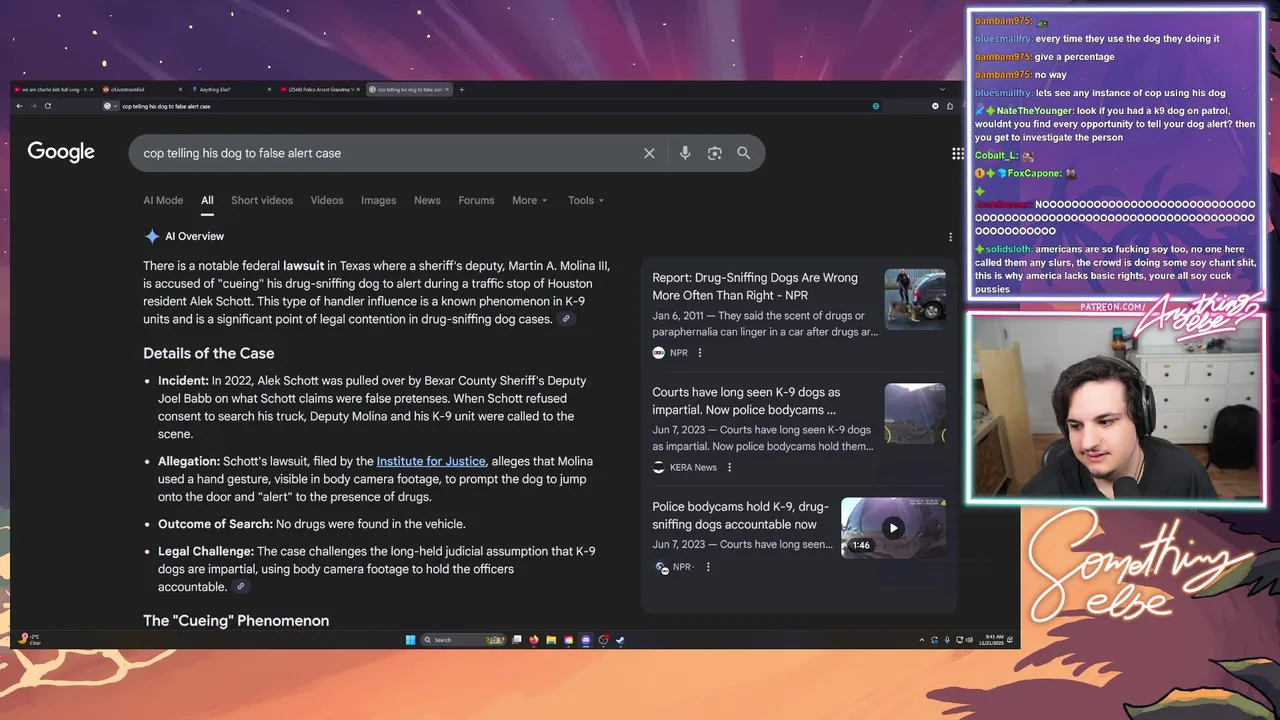This screenshot has width=1280, height=720.
Task: Switch to AI Mode tab
Action: (x=163, y=200)
